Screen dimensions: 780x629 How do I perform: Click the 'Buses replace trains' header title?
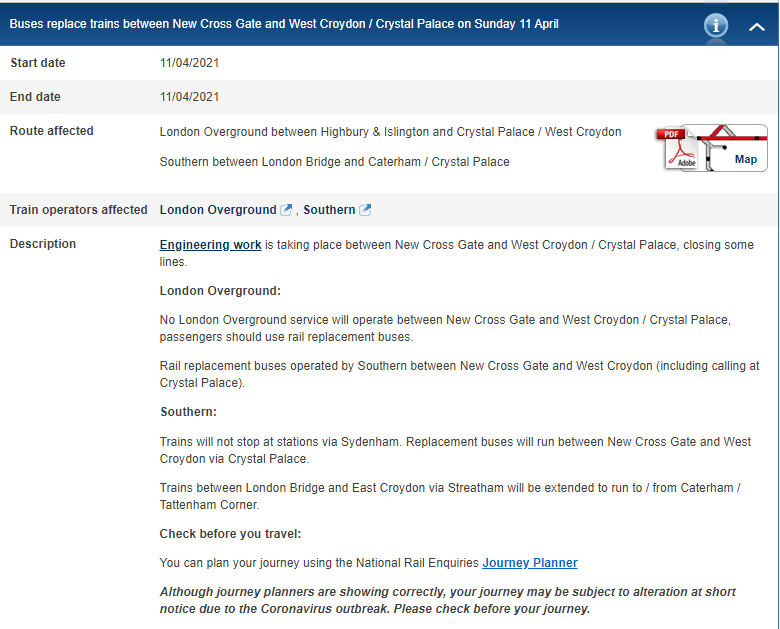(284, 24)
